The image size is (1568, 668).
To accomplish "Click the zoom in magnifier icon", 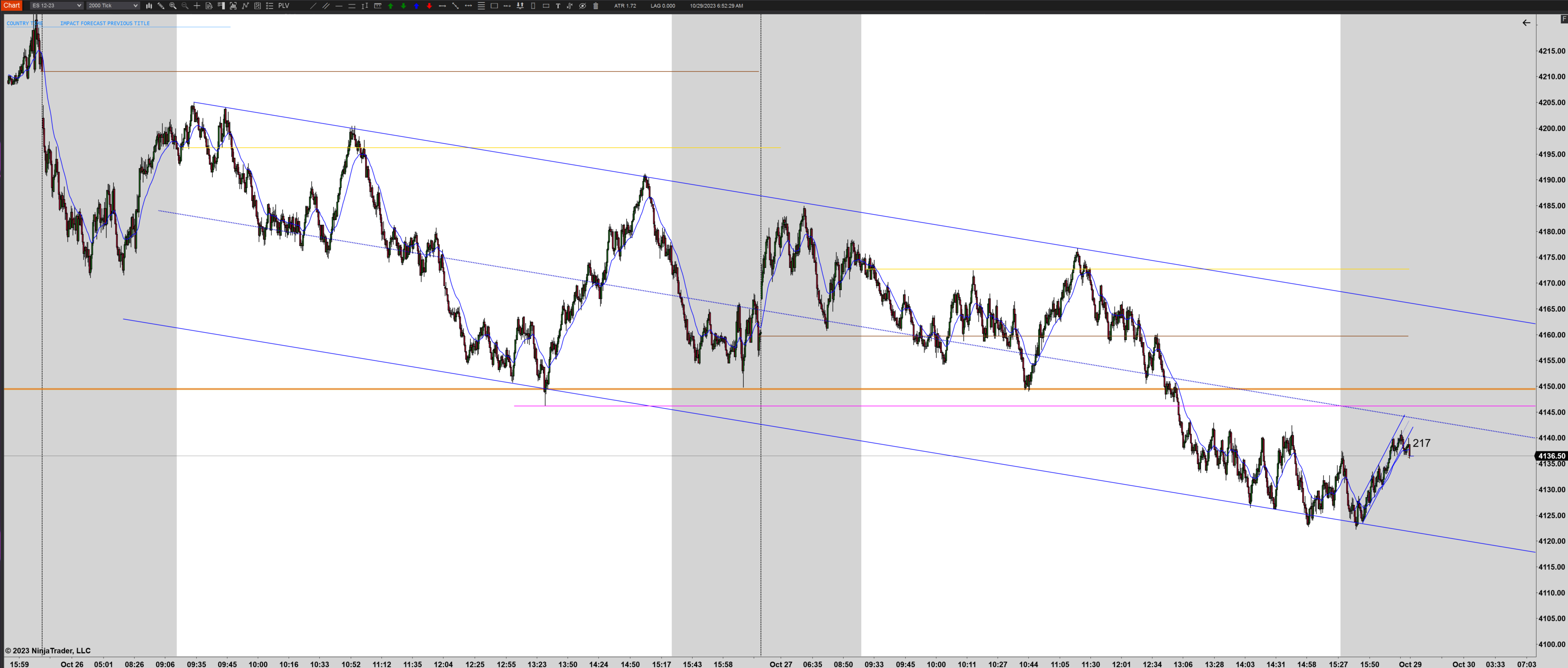I will pos(173,6).
